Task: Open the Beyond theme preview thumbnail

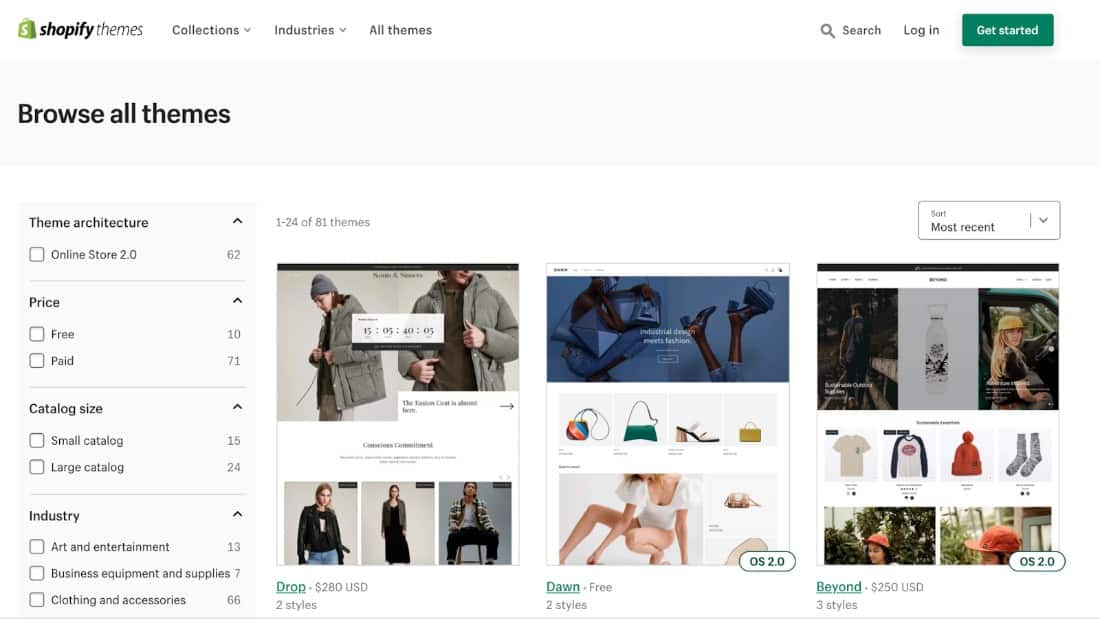Action: click(937, 414)
